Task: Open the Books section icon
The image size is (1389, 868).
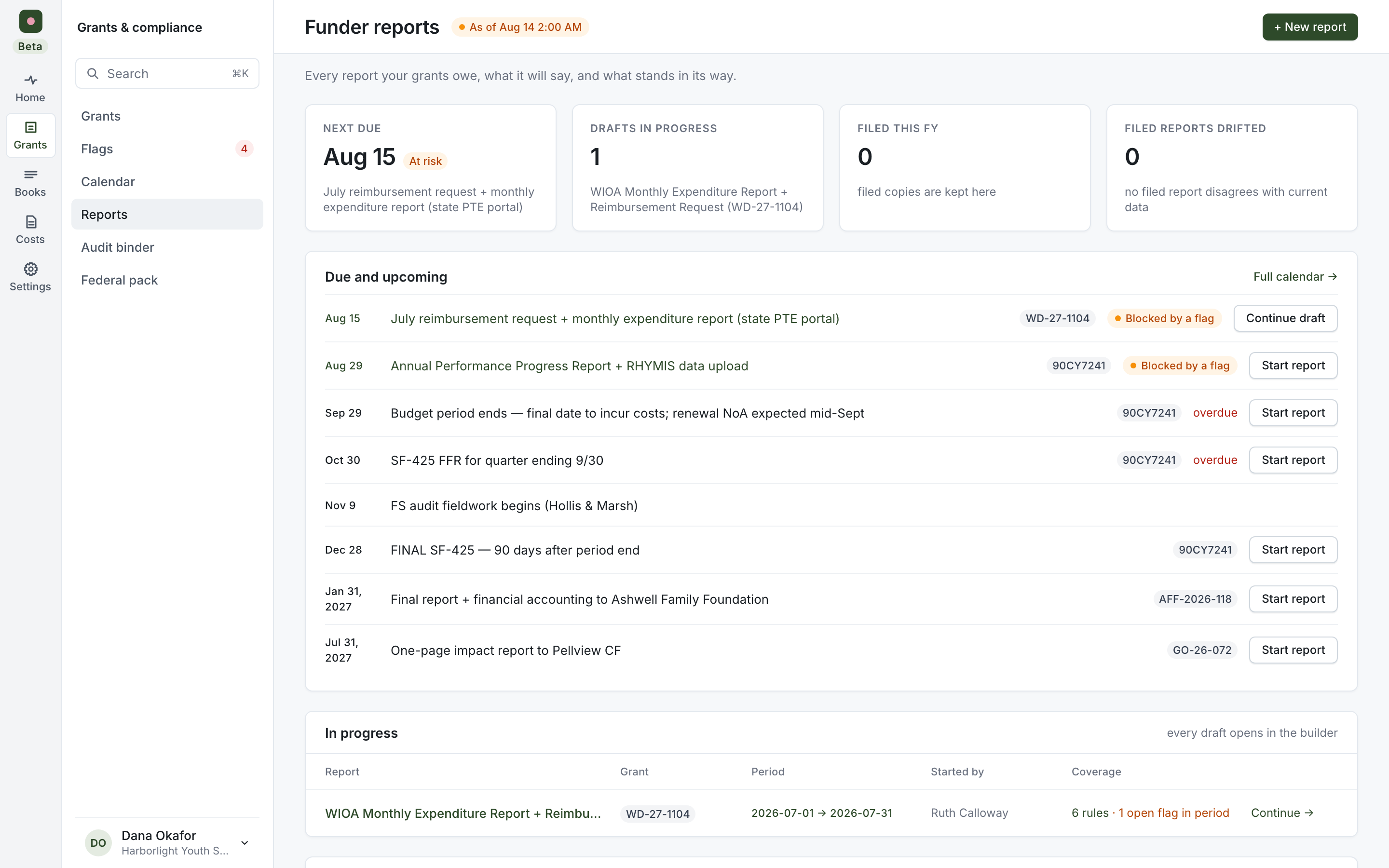Action: (30, 183)
